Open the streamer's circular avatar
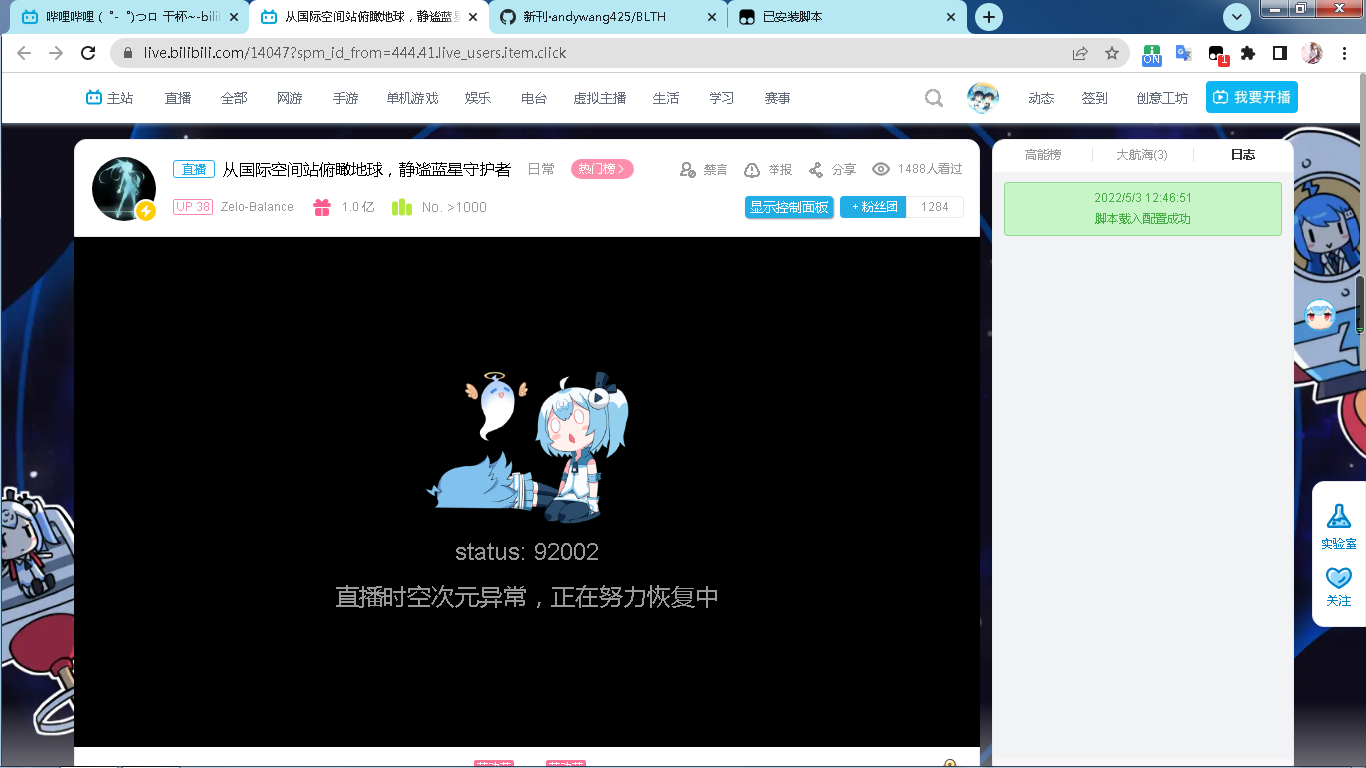 click(124, 189)
